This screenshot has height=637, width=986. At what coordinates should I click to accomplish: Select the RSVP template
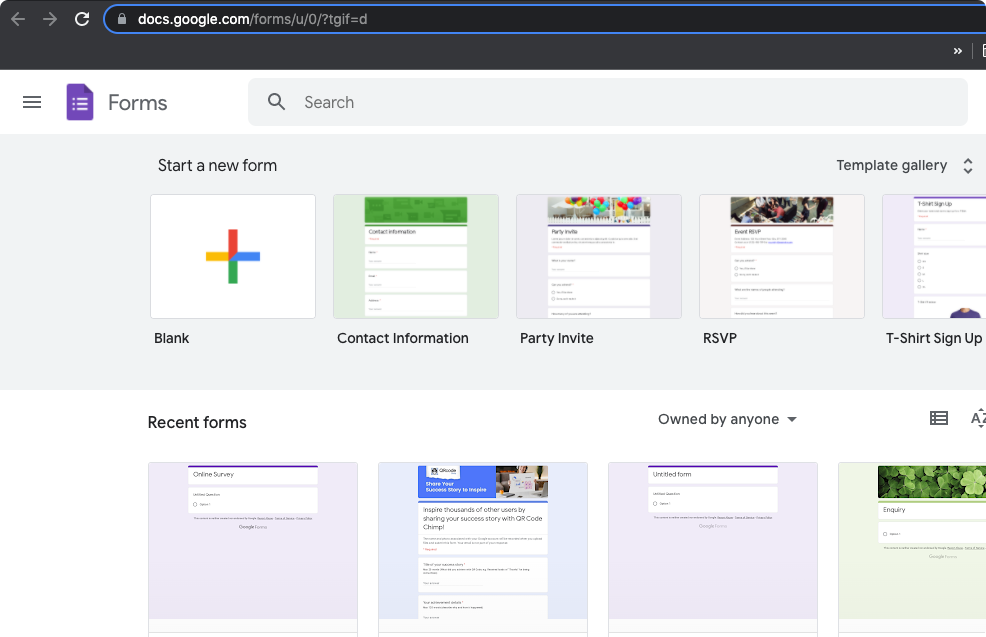pos(782,257)
